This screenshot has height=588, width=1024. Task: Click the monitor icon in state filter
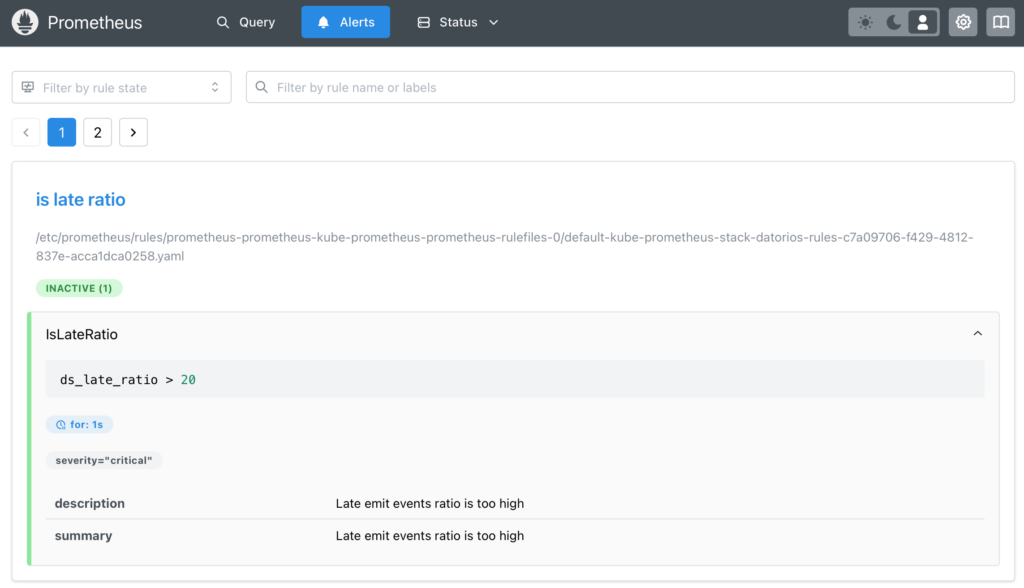coord(28,88)
